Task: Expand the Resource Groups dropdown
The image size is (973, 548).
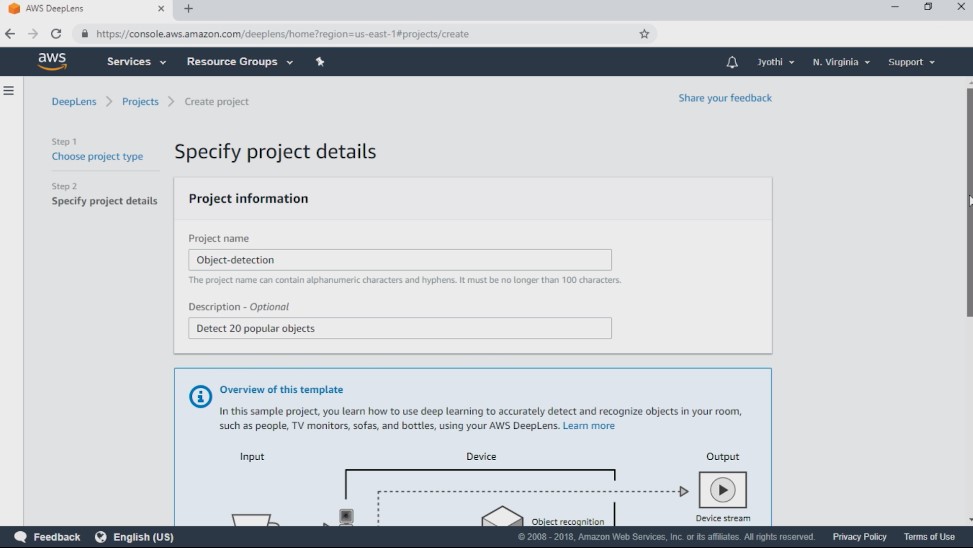Action: tap(240, 61)
